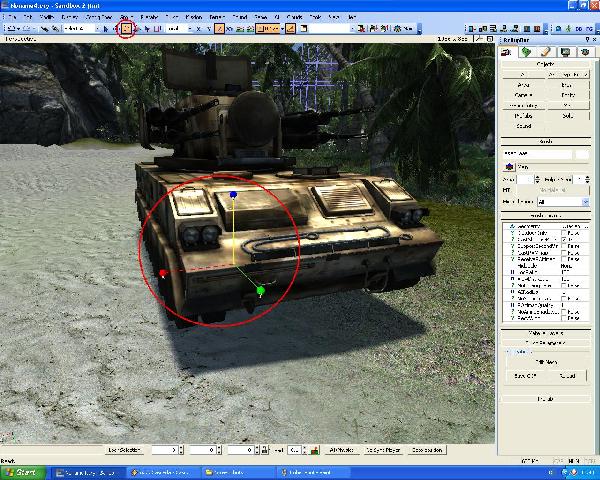This screenshot has width=600, height=480.
Task: Open the FG flow graph icon
Action: [x=589, y=29]
